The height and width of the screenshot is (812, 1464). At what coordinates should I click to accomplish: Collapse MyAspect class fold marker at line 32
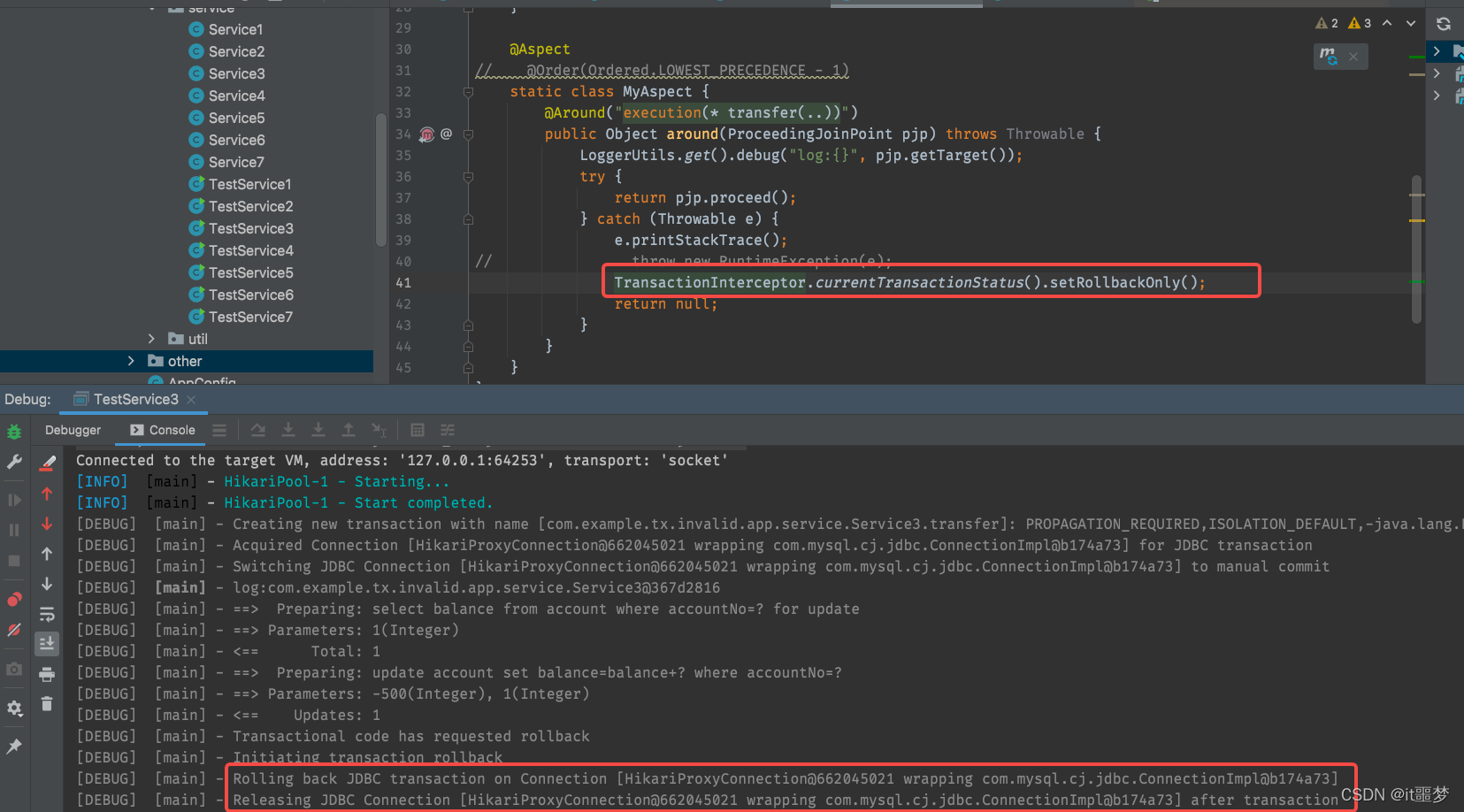pyautogui.click(x=469, y=91)
